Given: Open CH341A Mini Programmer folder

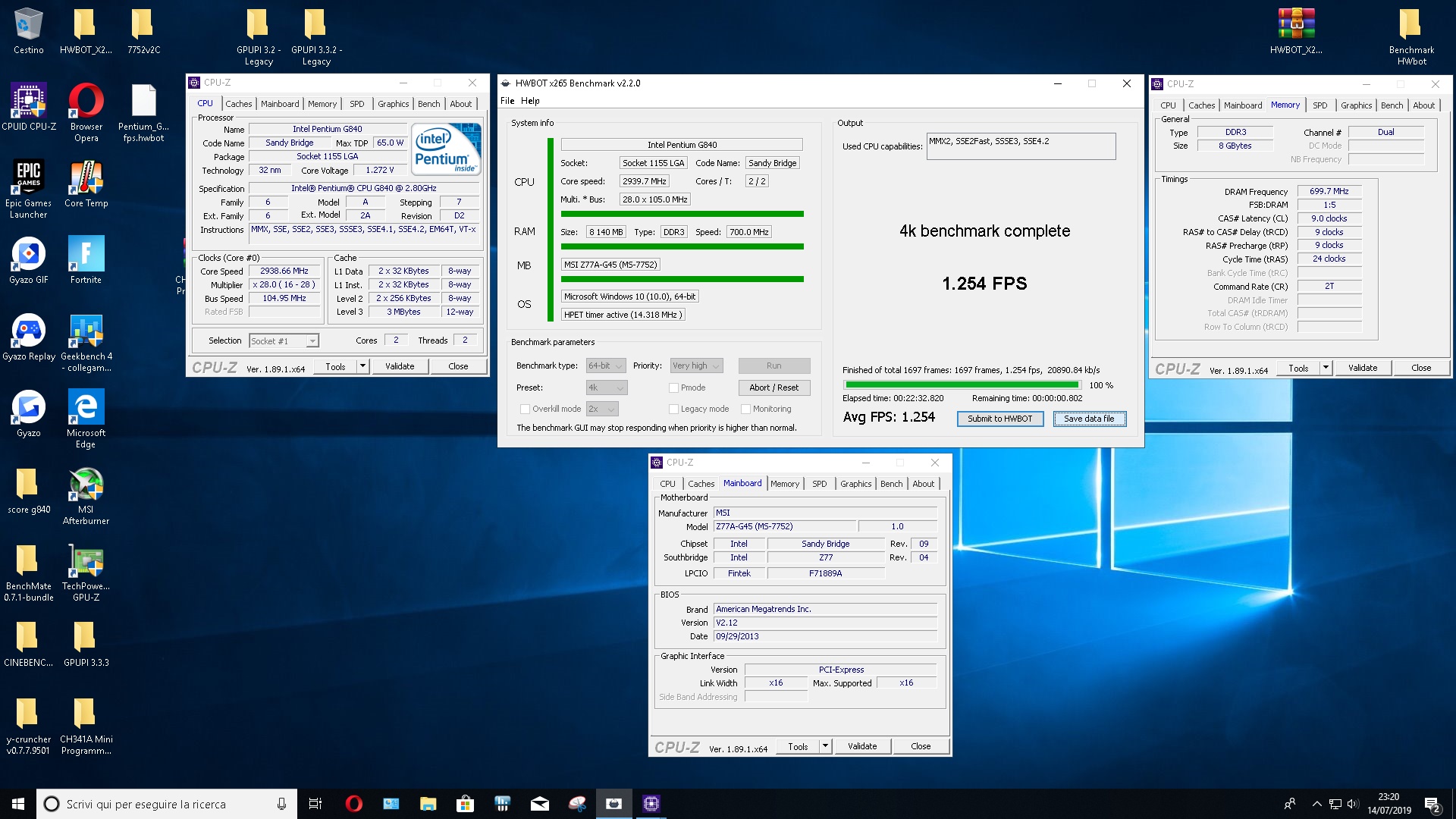Looking at the screenshot, I should click(x=86, y=726).
